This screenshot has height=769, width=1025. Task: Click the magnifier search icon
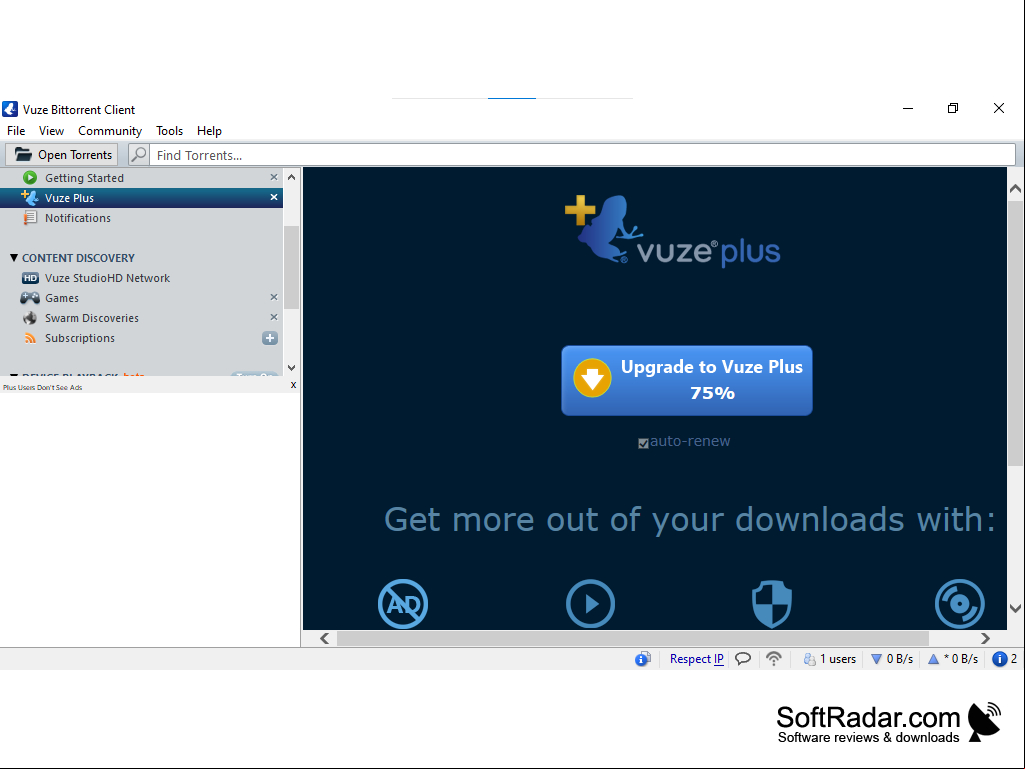139,155
